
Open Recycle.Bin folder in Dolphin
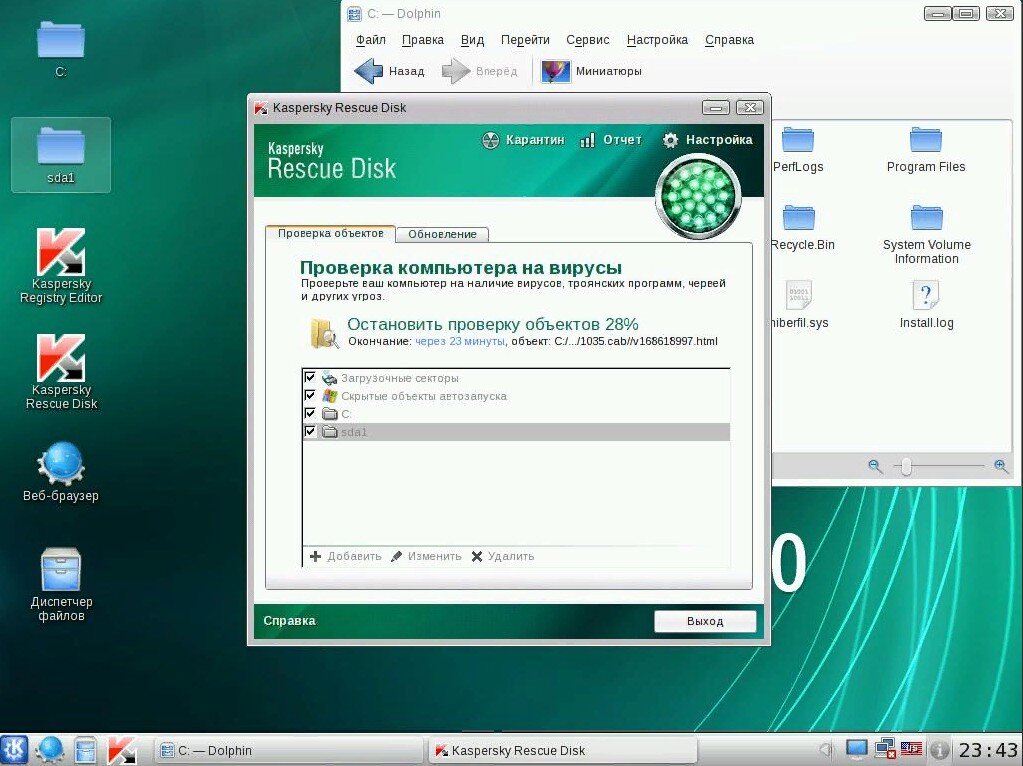tap(802, 228)
